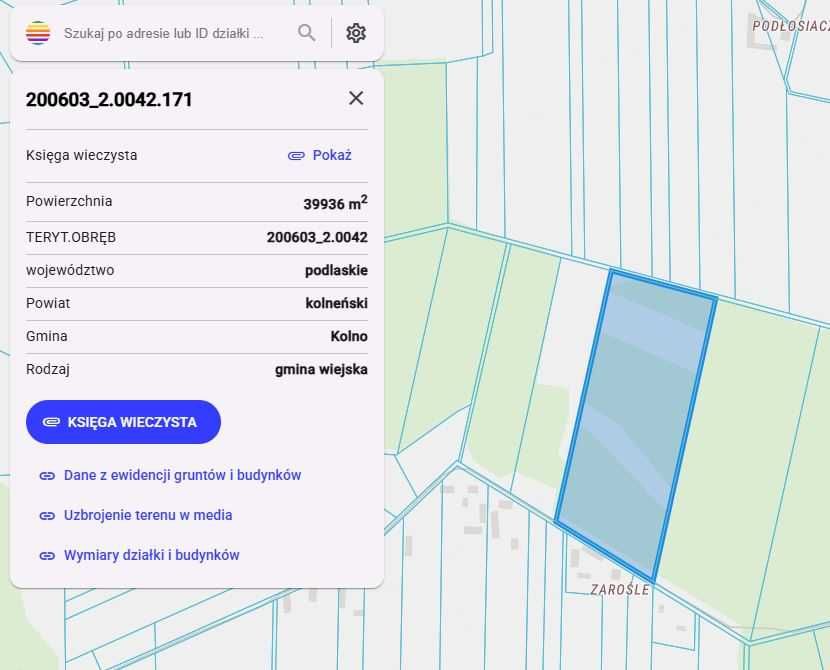Click the Powiat value kolneński

pos(337,303)
